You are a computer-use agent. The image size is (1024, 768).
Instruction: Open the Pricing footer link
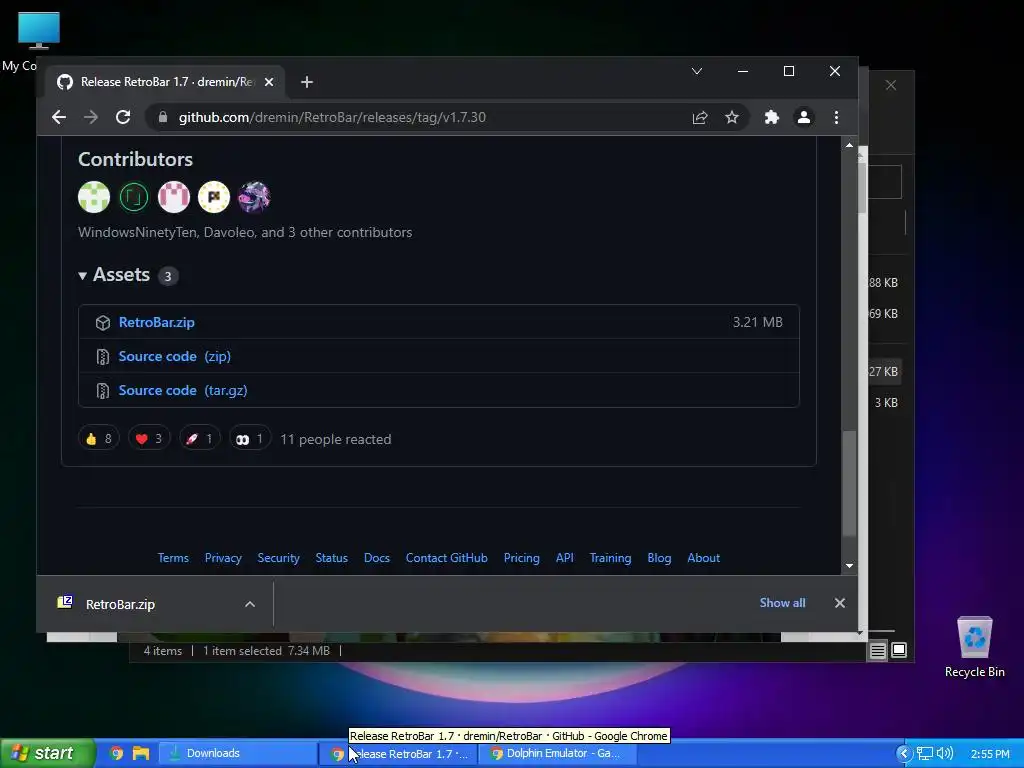[522, 558]
